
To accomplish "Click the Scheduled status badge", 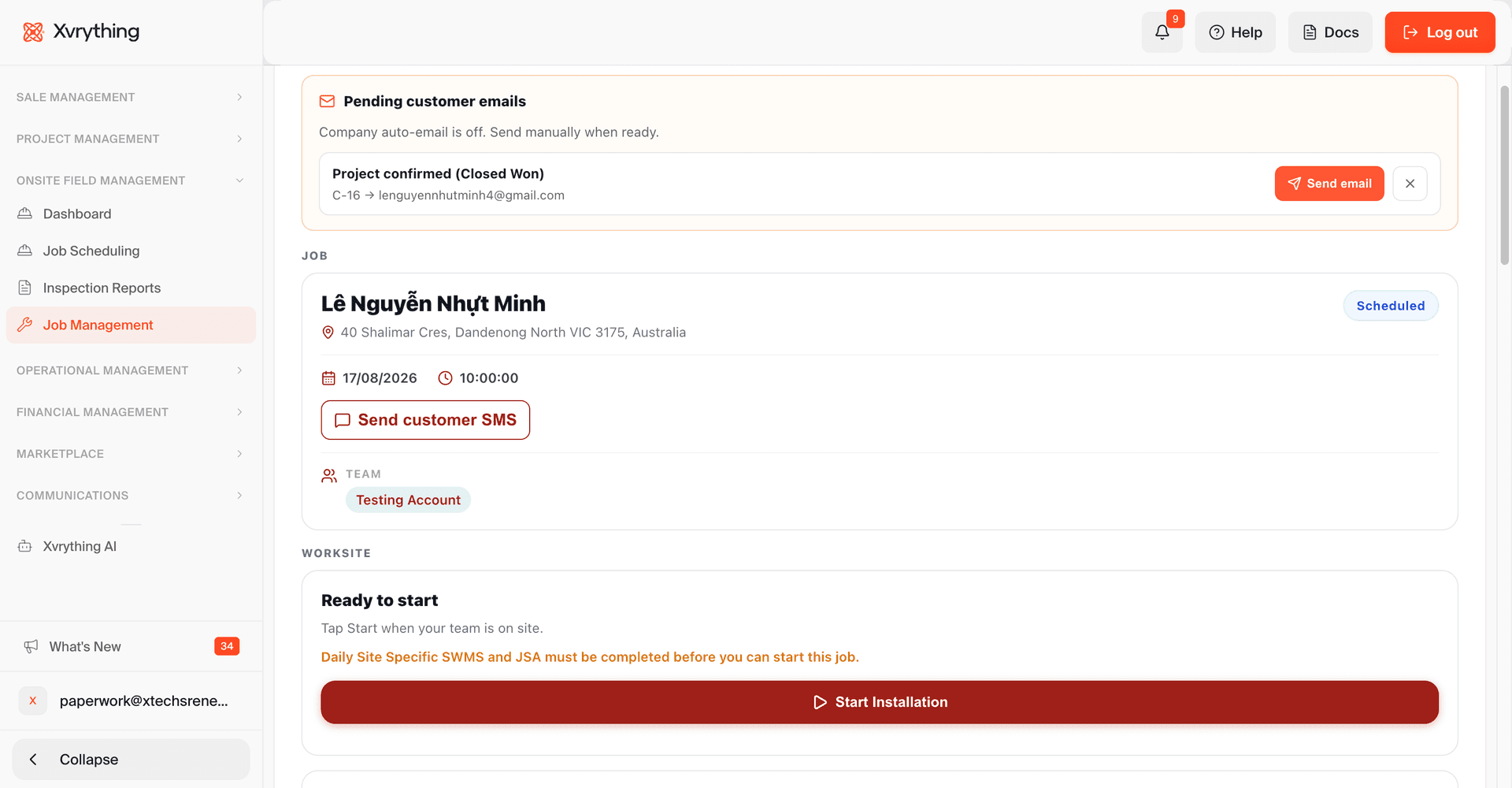I will [x=1391, y=306].
